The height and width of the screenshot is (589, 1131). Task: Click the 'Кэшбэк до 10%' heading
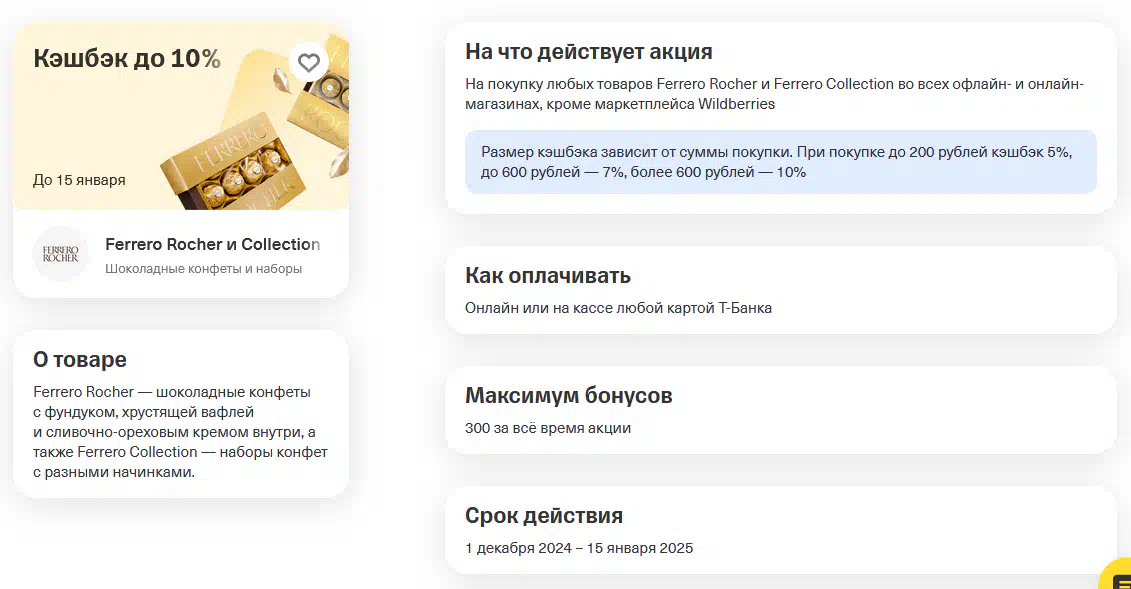[x=127, y=58]
